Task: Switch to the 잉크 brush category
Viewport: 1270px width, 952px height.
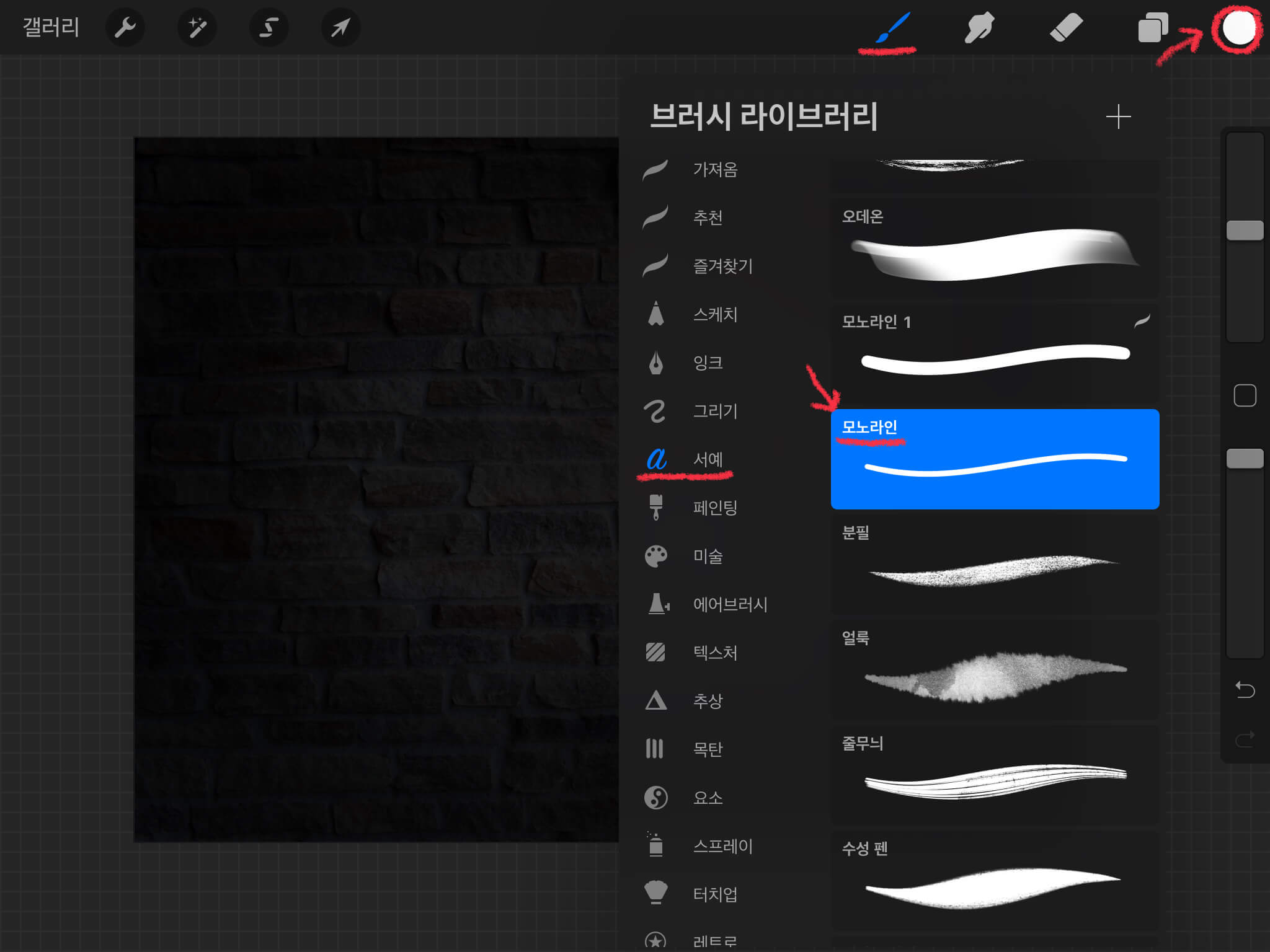Action: pos(707,363)
